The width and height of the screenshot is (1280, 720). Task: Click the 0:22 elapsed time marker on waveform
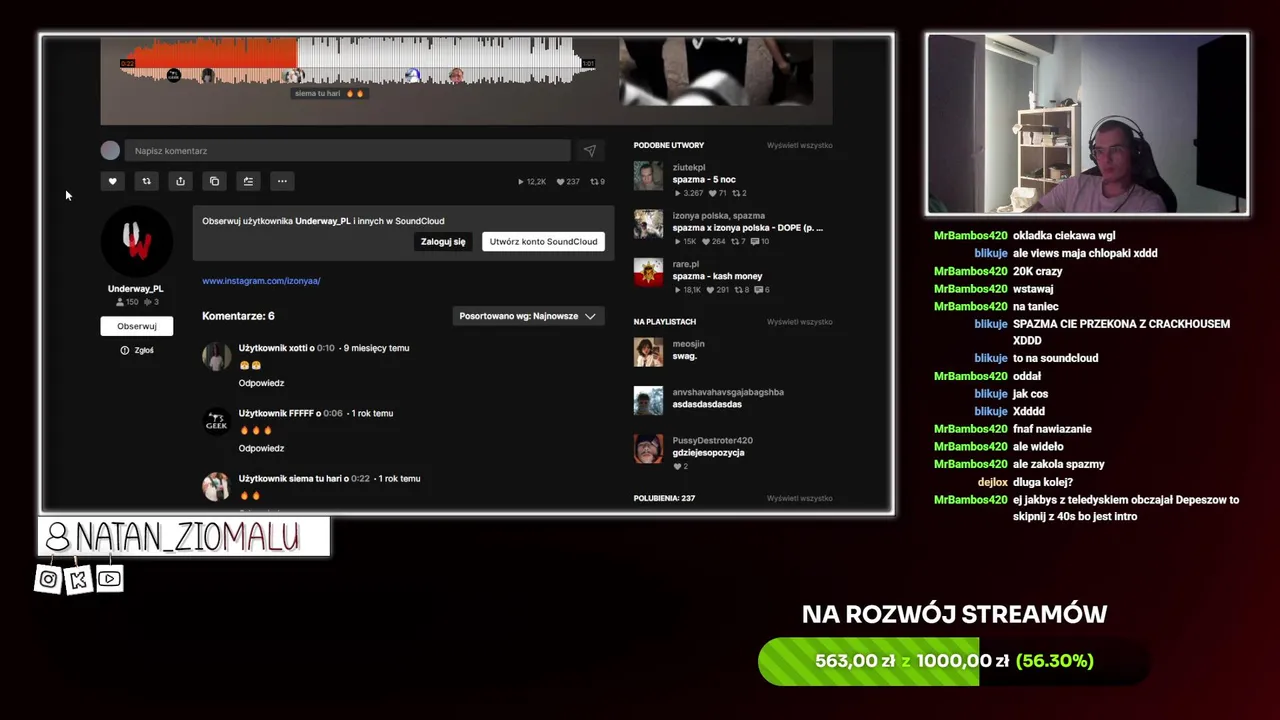pyautogui.click(x=127, y=64)
